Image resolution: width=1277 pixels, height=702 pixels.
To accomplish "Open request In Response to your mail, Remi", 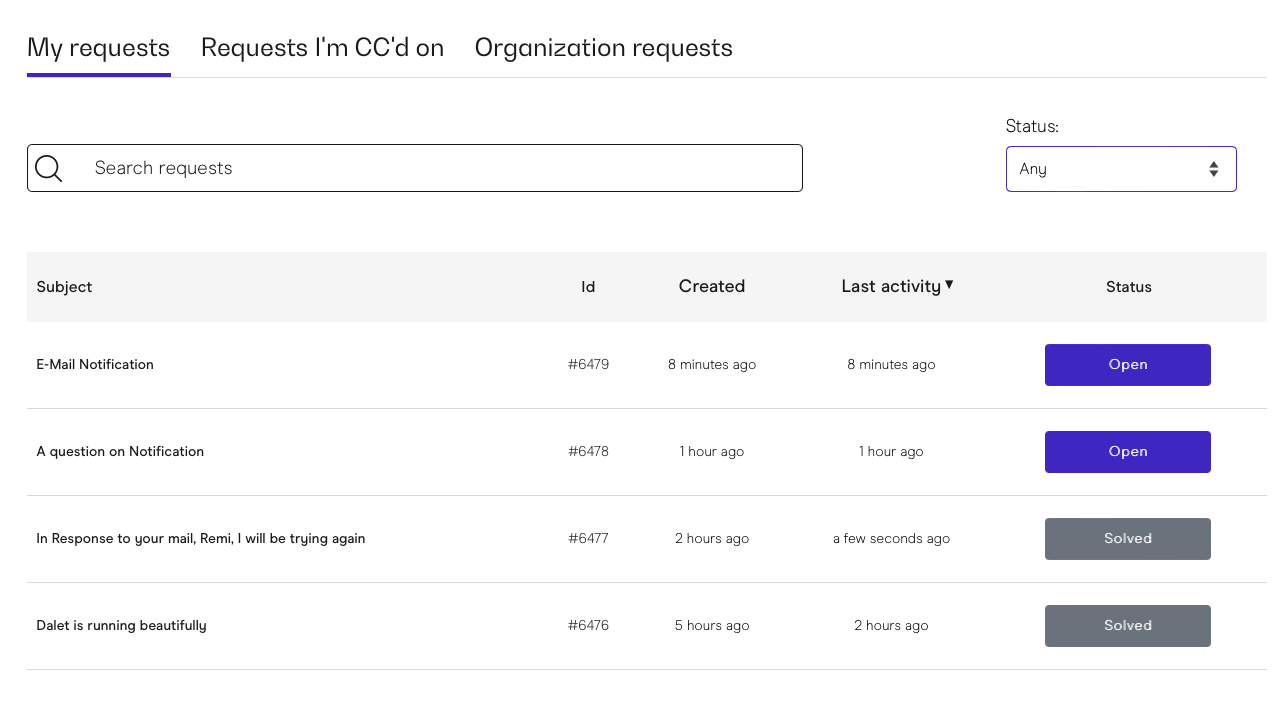I will click(x=200, y=539).
